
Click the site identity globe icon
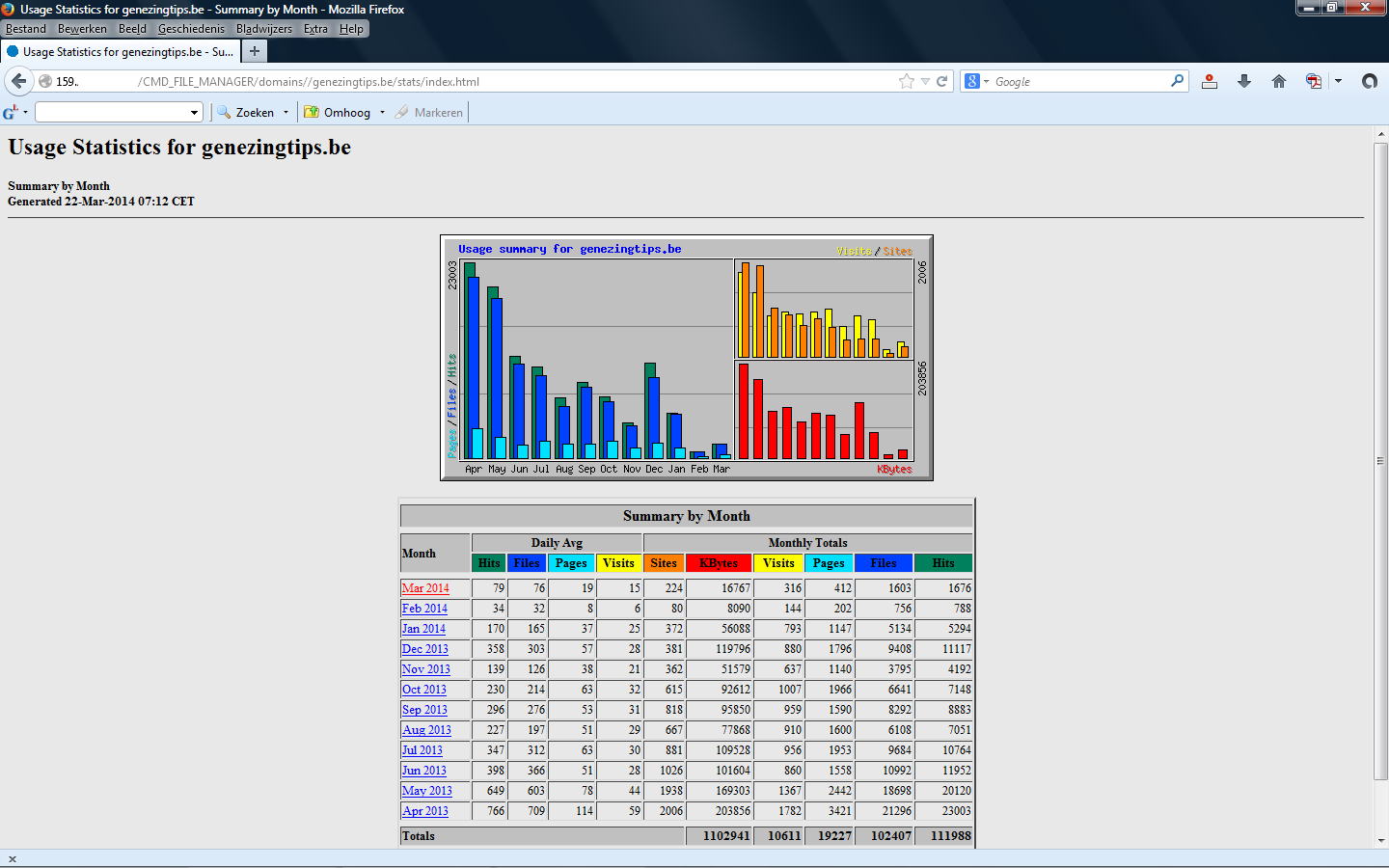click(45, 81)
